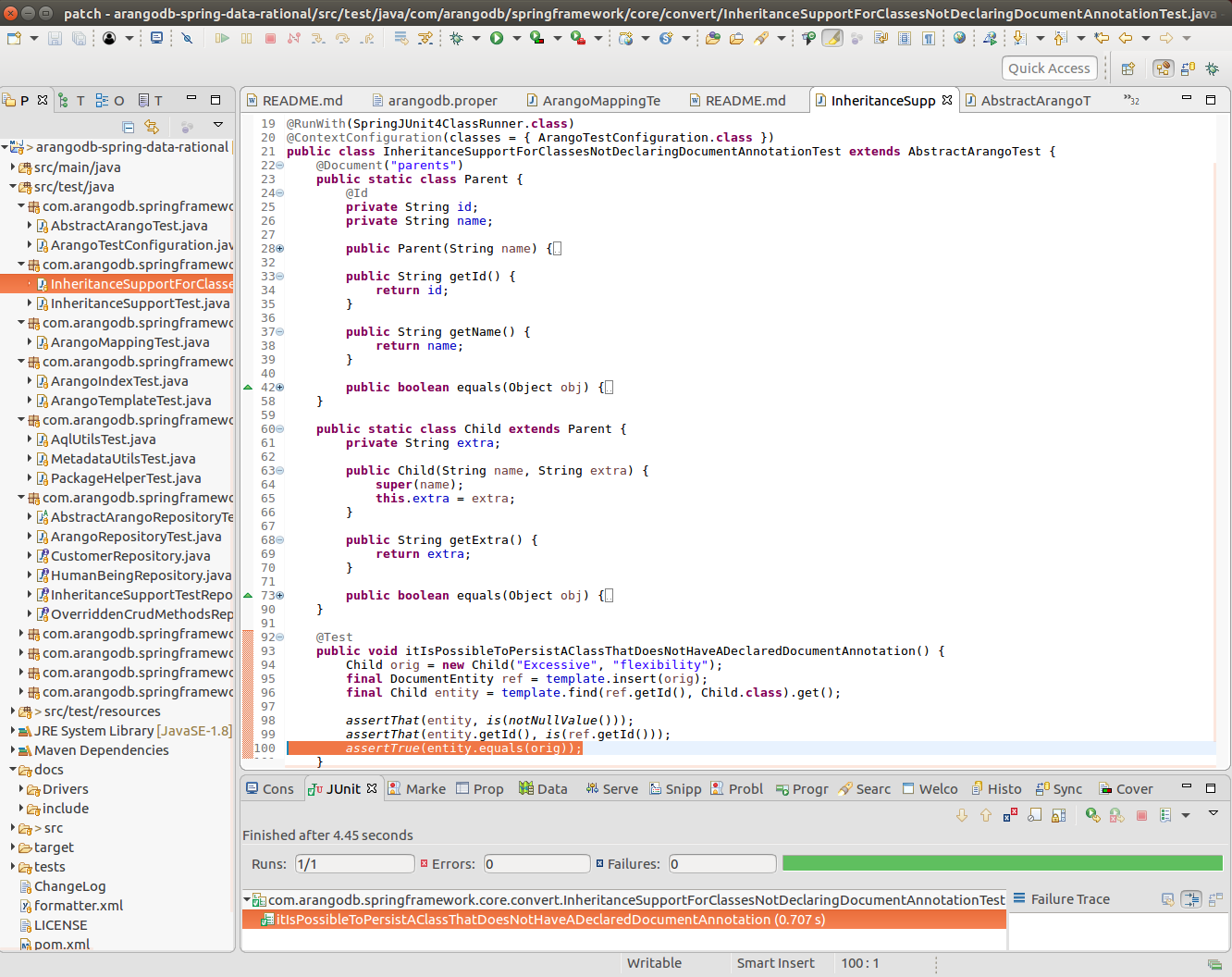The image size is (1232, 977).
Task: Click the New file wizard icon
Action: [x=14, y=38]
